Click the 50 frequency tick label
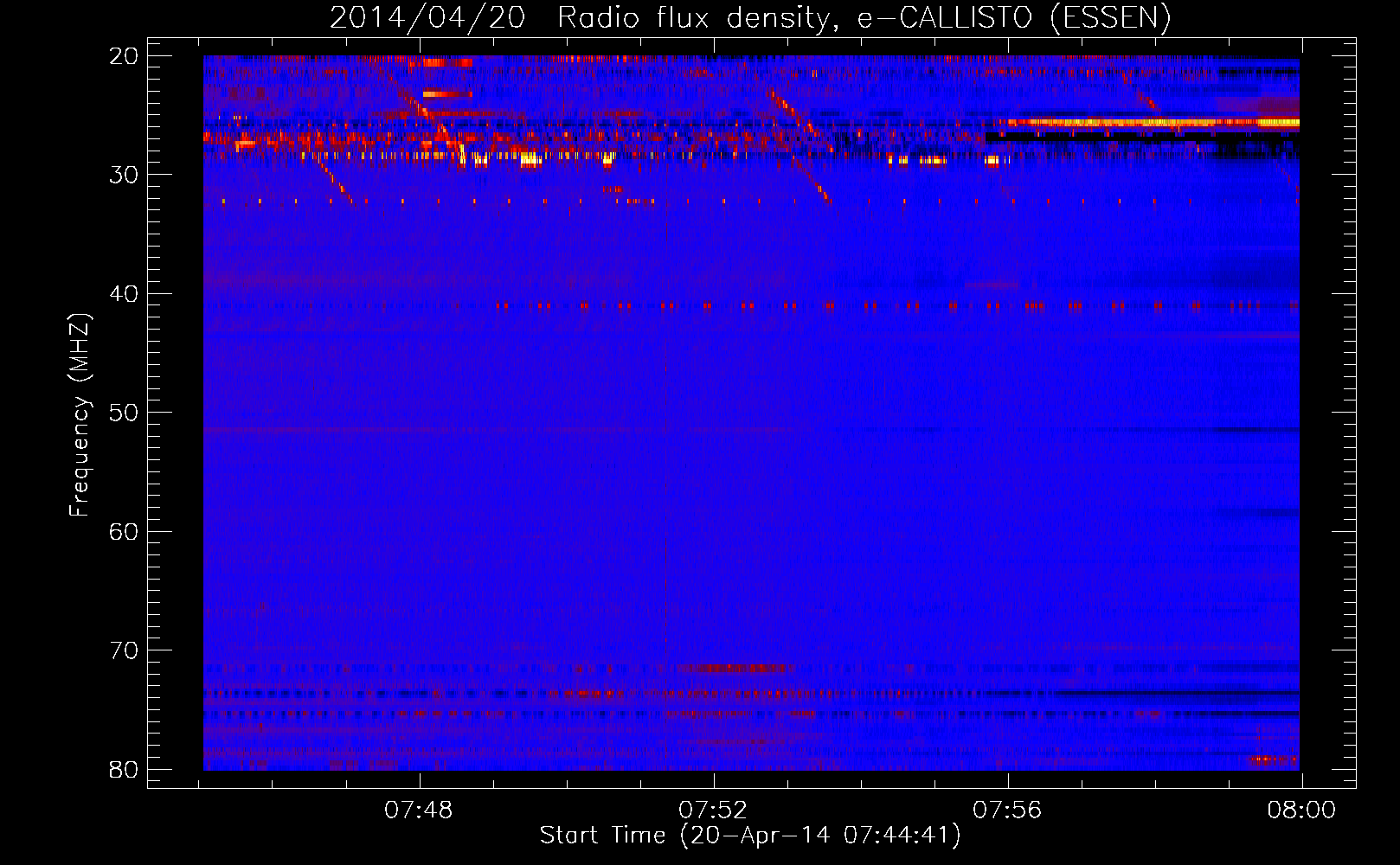 [x=124, y=413]
